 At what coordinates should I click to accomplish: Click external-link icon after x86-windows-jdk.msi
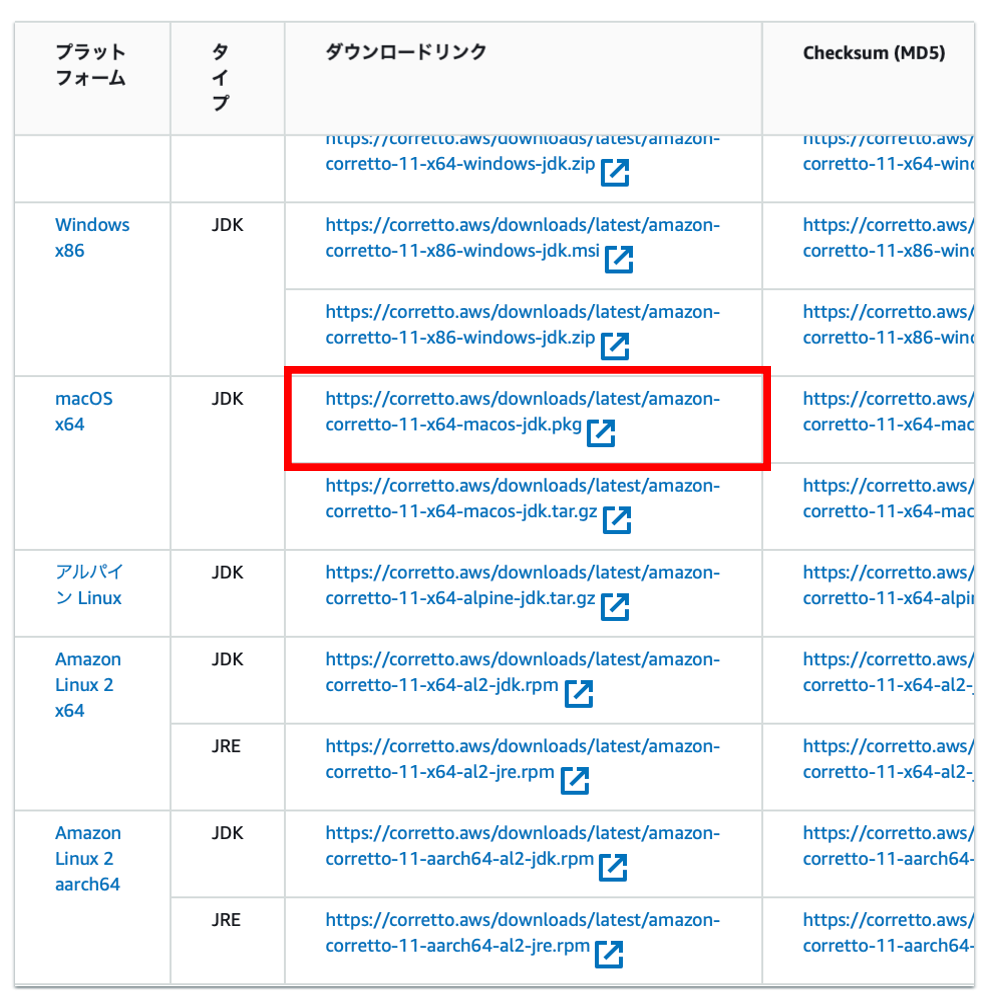coord(618,259)
